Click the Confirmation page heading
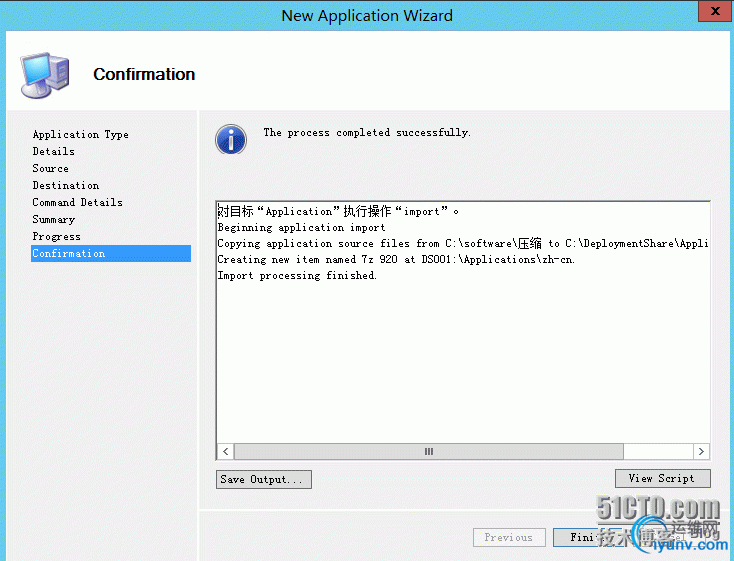Screen dimensions: 734x561 [x=144, y=74]
